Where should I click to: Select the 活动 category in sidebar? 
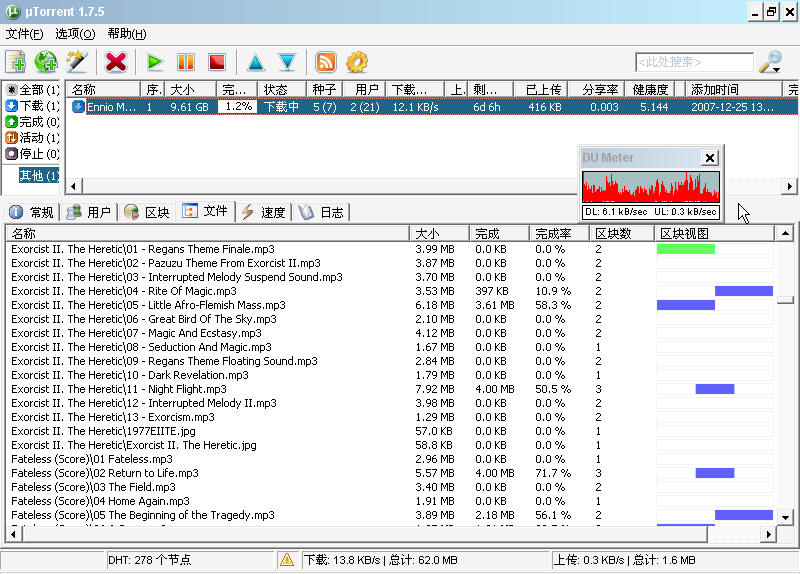[x=33, y=138]
